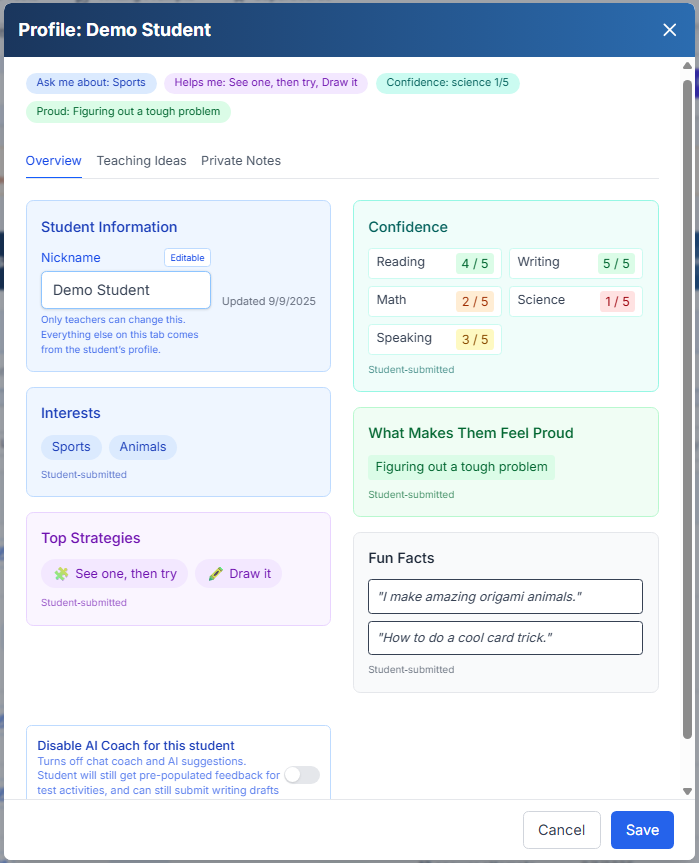The width and height of the screenshot is (699, 863).
Task: Click the Helps me: See one chip
Action: pyautogui.click(x=266, y=83)
